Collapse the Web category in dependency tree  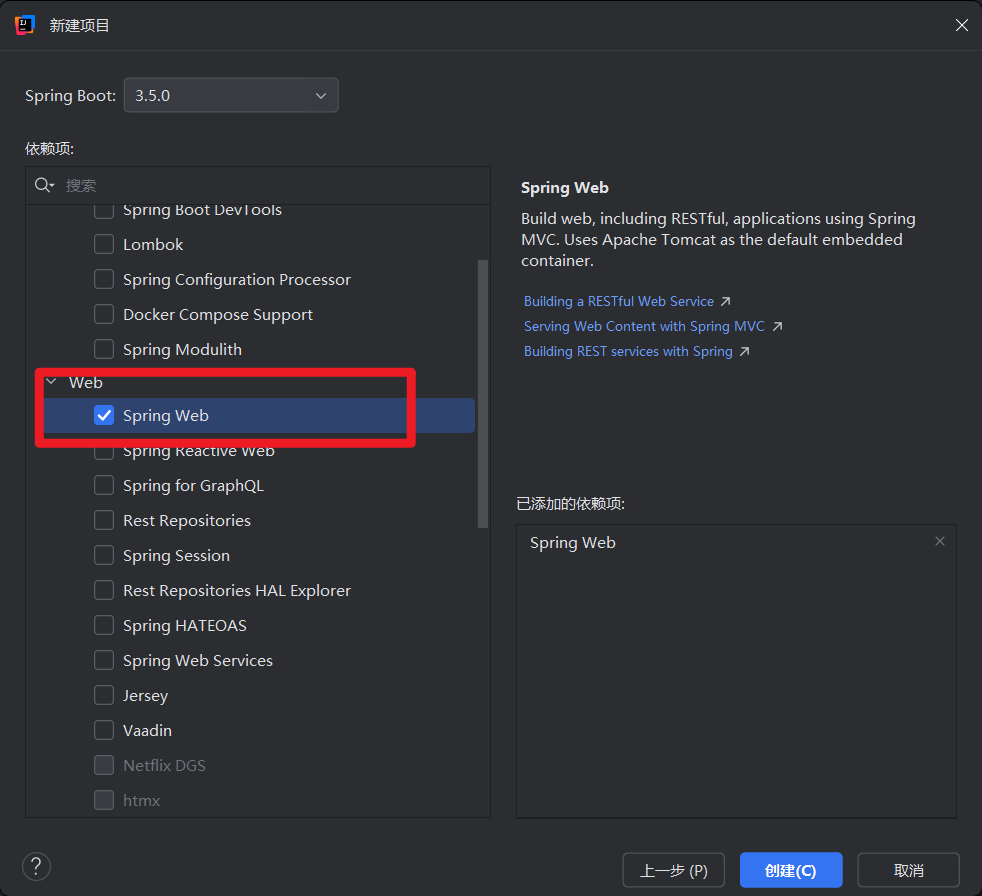(x=51, y=382)
